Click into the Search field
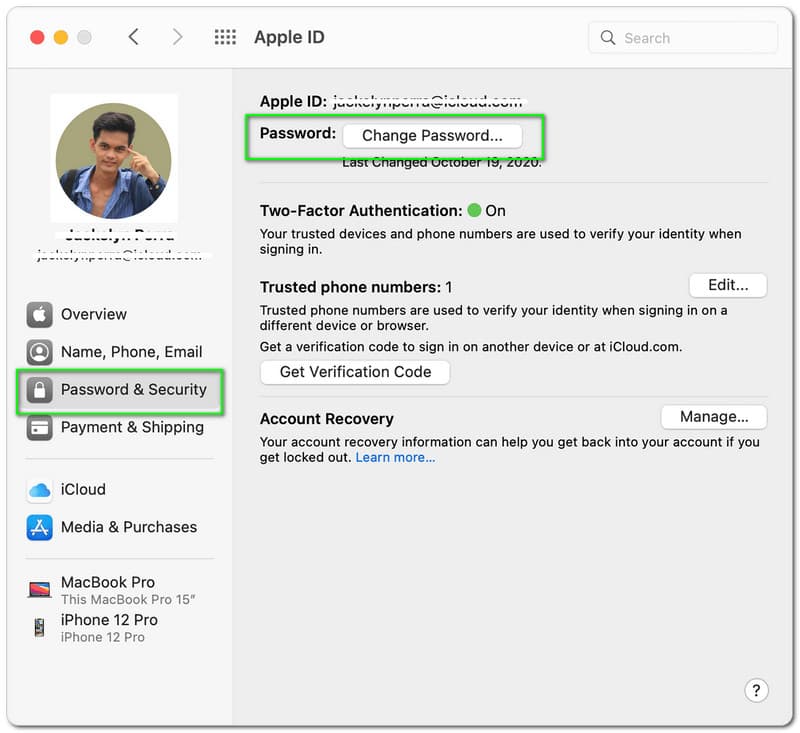 [x=683, y=37]
